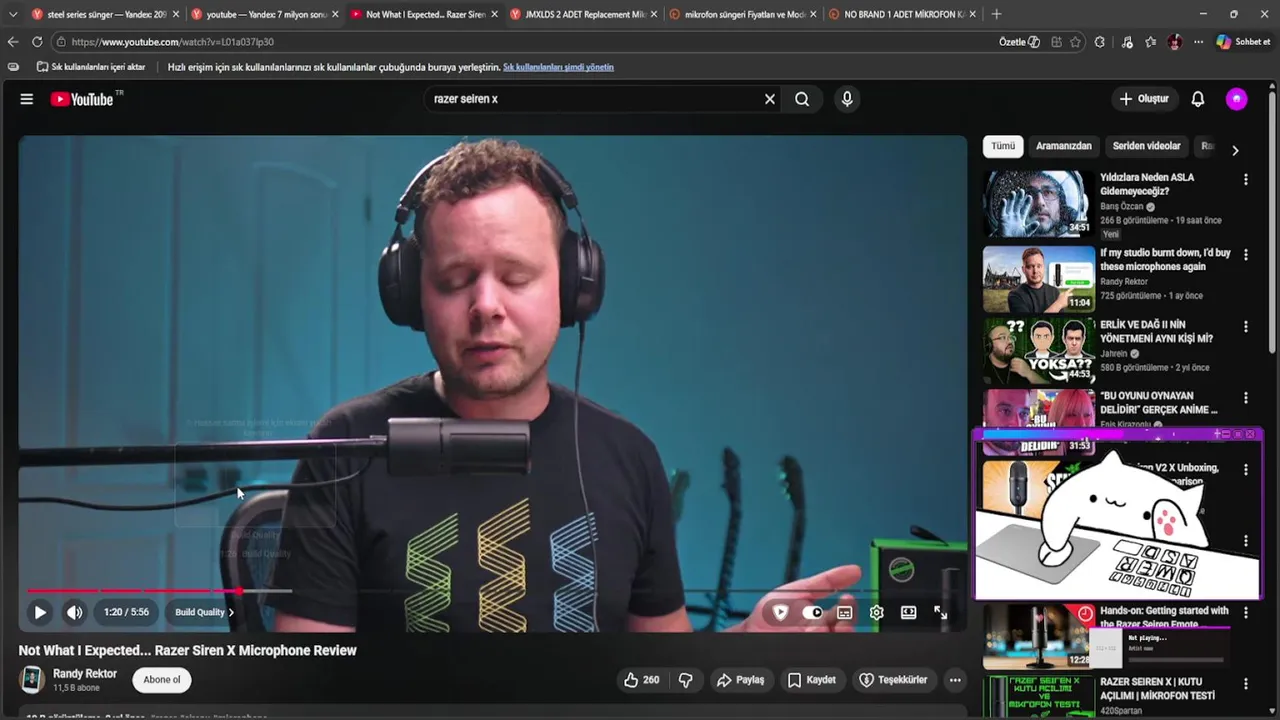Open the YouTube guide hamburger menu
Viewport: 1280px width, 720px height.
pos(27,99)
